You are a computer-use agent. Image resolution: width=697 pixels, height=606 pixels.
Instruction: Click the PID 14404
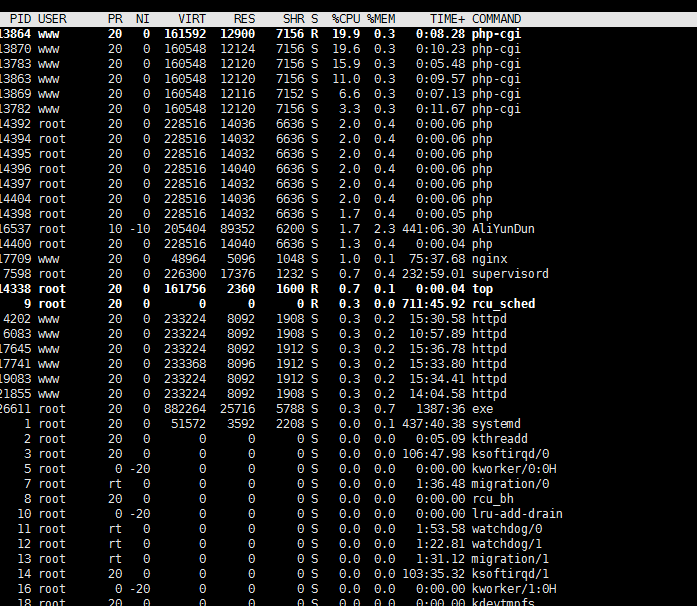click(x=16, y=199)
